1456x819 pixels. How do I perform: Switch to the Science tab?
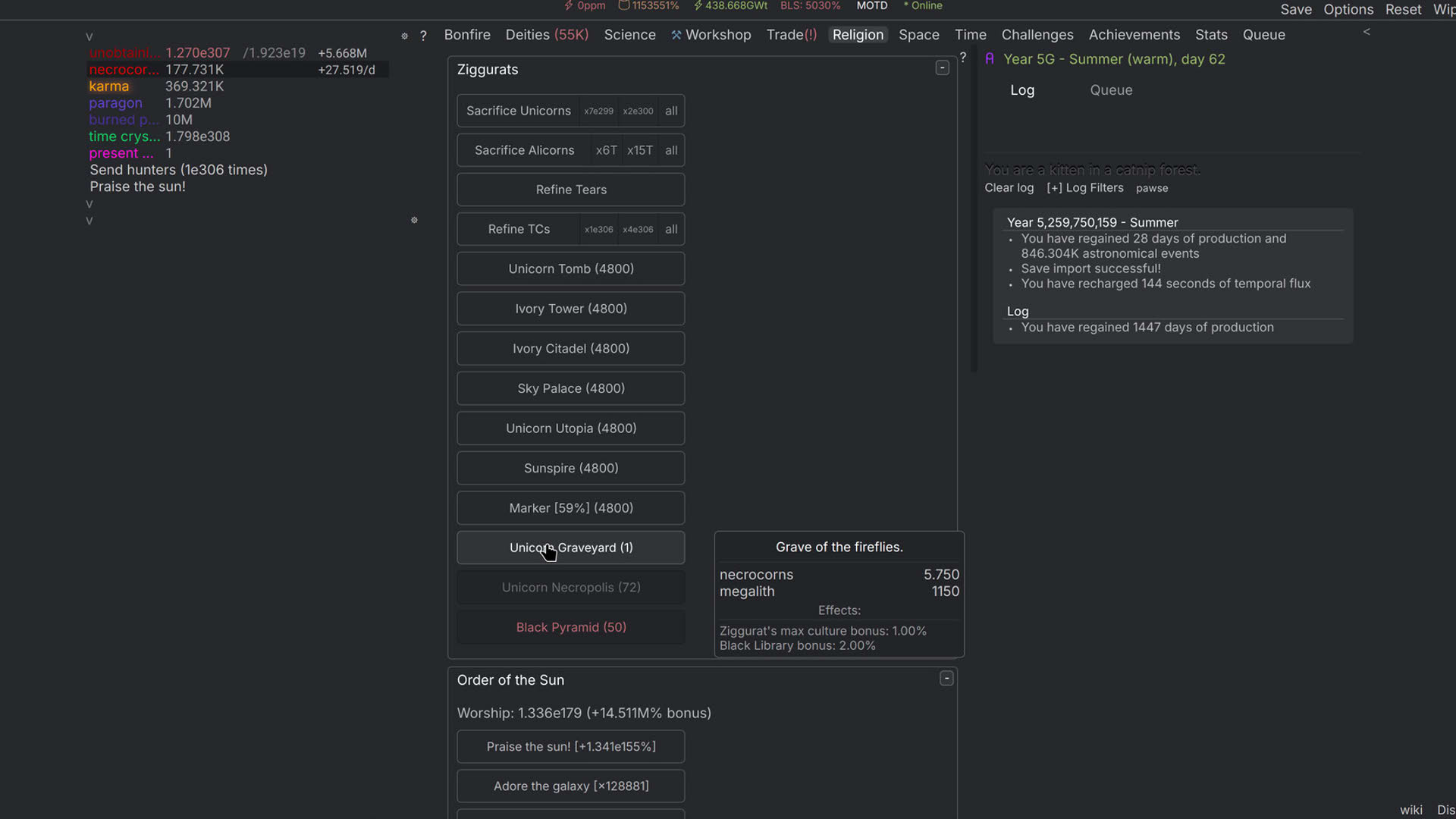(629, 35)
